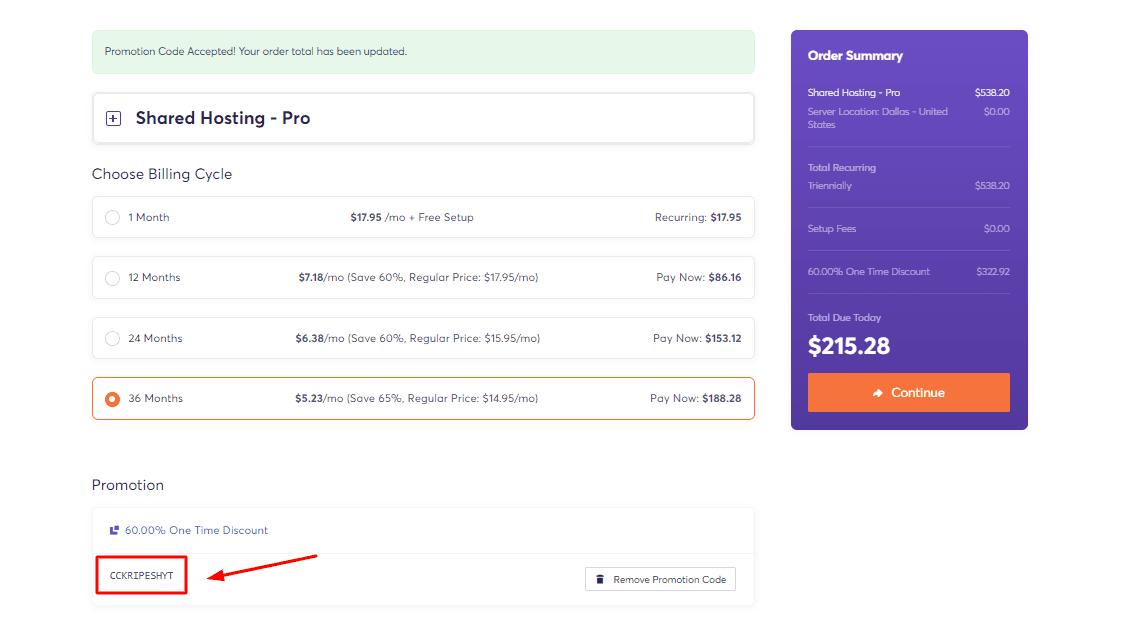Click the 60.00% One Time Discount promotion label
1125x621 pixels.
coord(196,530)
